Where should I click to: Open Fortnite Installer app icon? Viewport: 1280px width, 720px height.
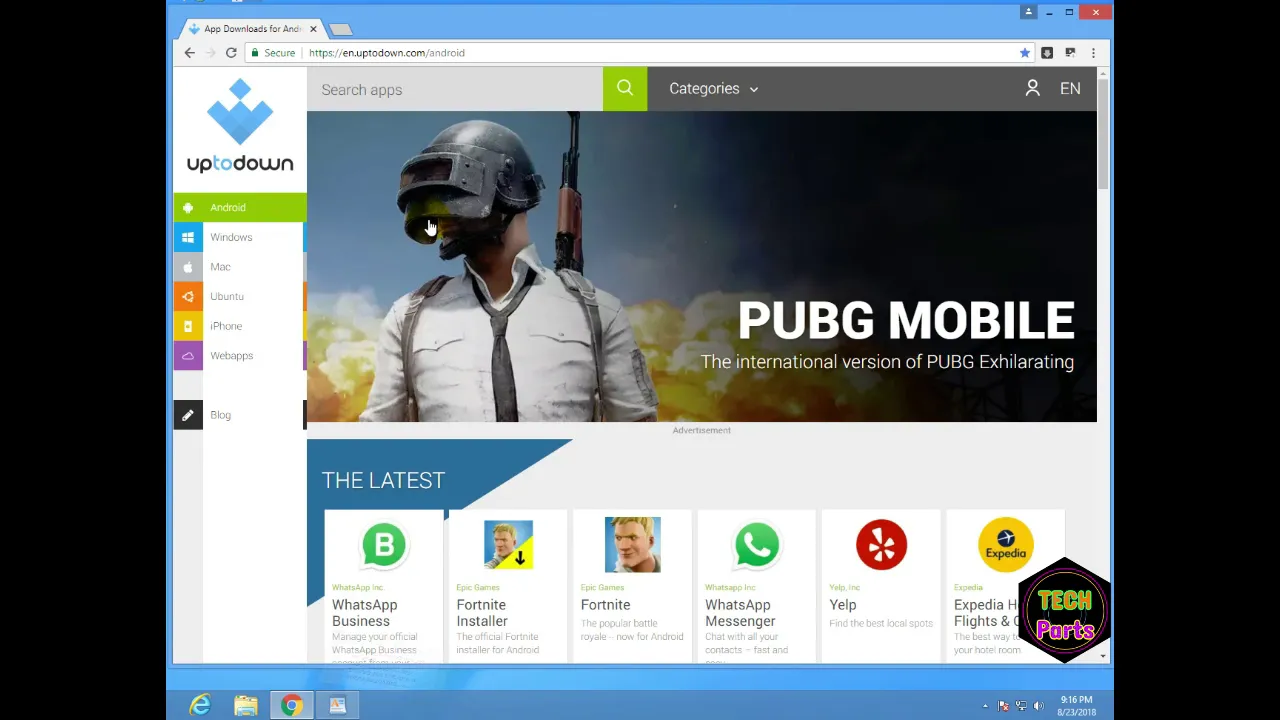(x=508, y=545)
